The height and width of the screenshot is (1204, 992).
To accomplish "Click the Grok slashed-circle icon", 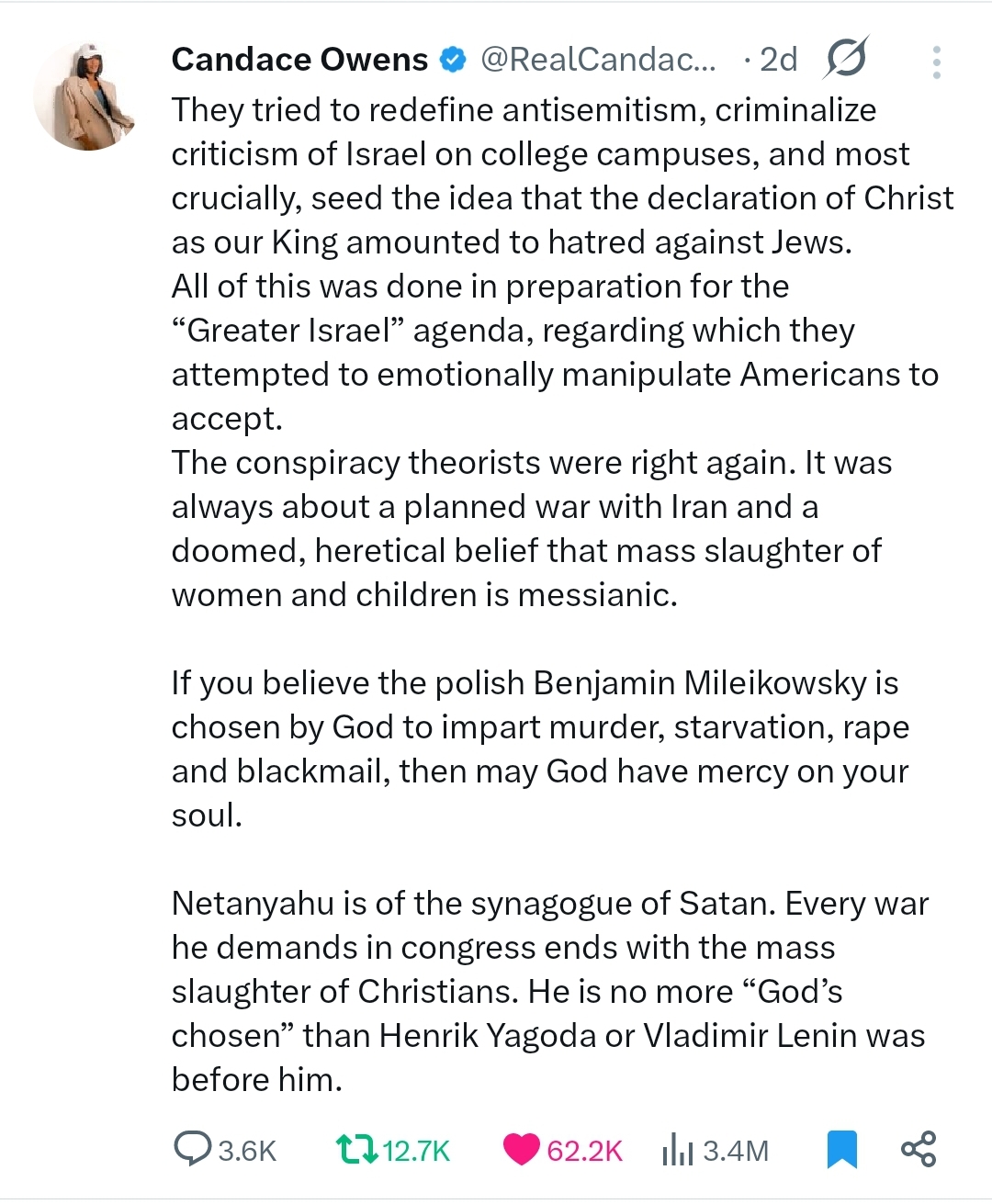I will pyautogui.click(x=846, y=60).
